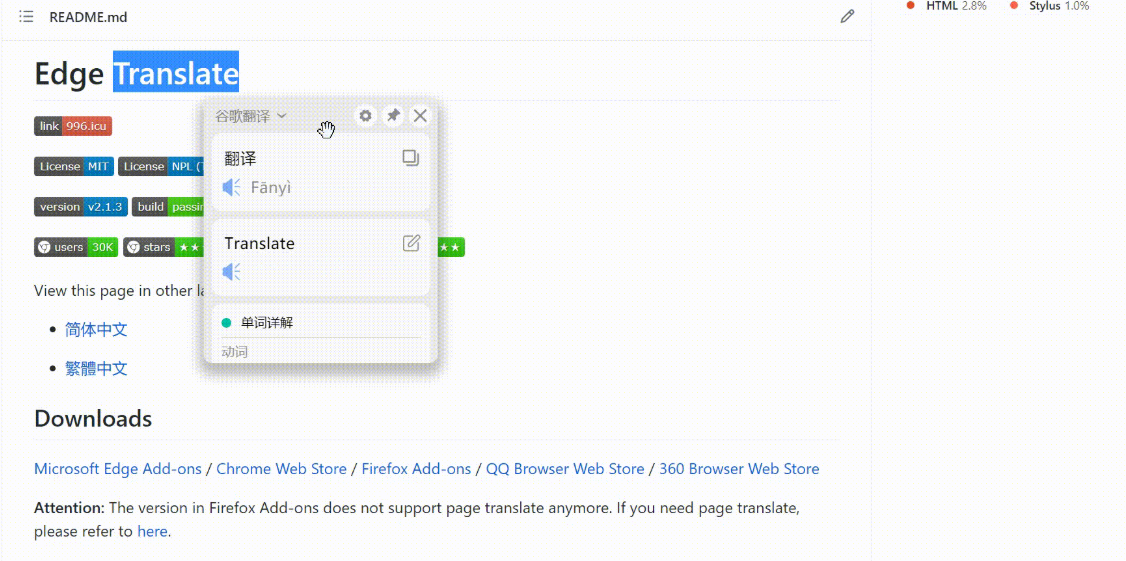Click the highlighted word Translate in heading
This screenshot has height=561, width=1126.
176,73
